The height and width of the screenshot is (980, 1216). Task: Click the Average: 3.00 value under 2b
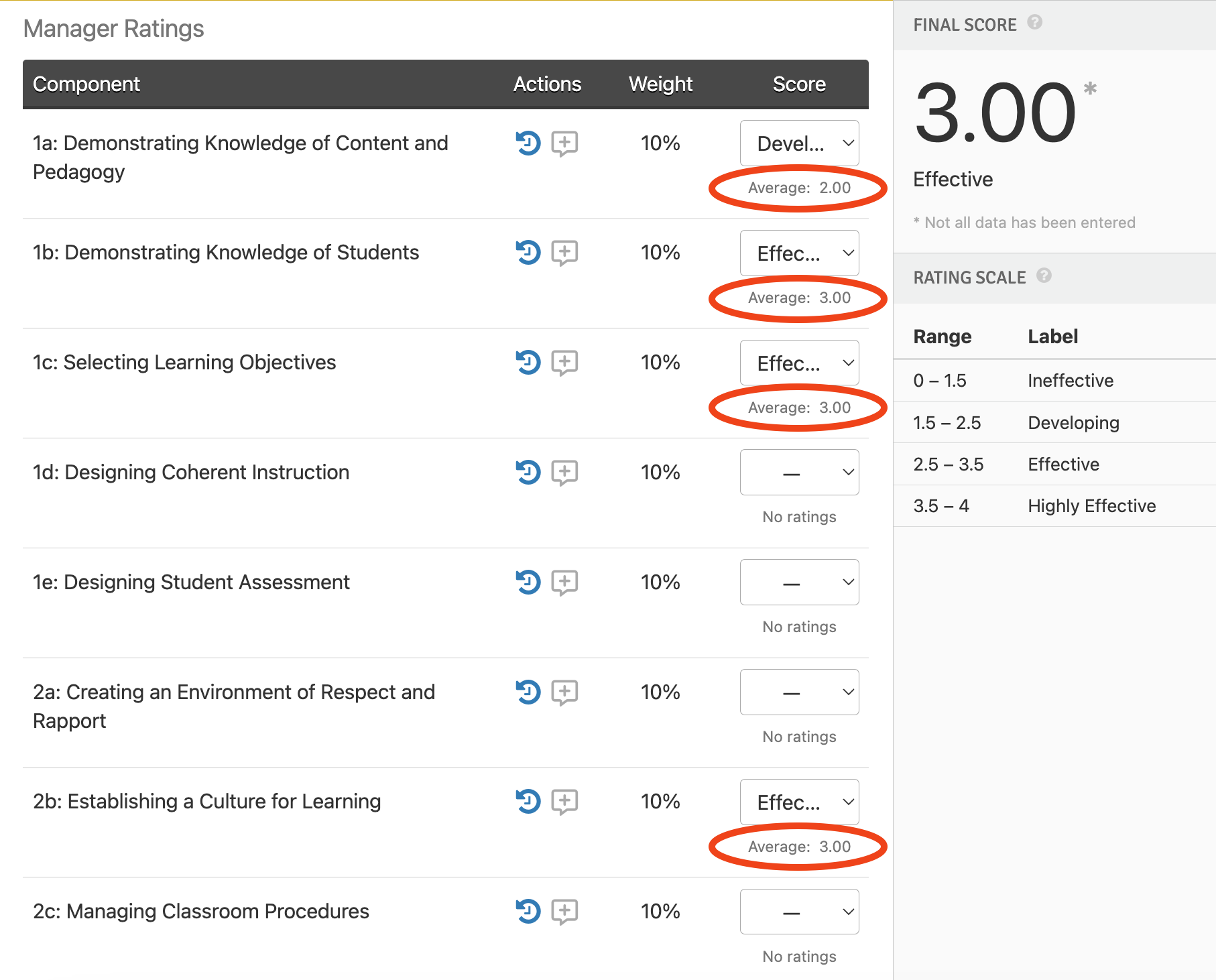tap(799, 847)
